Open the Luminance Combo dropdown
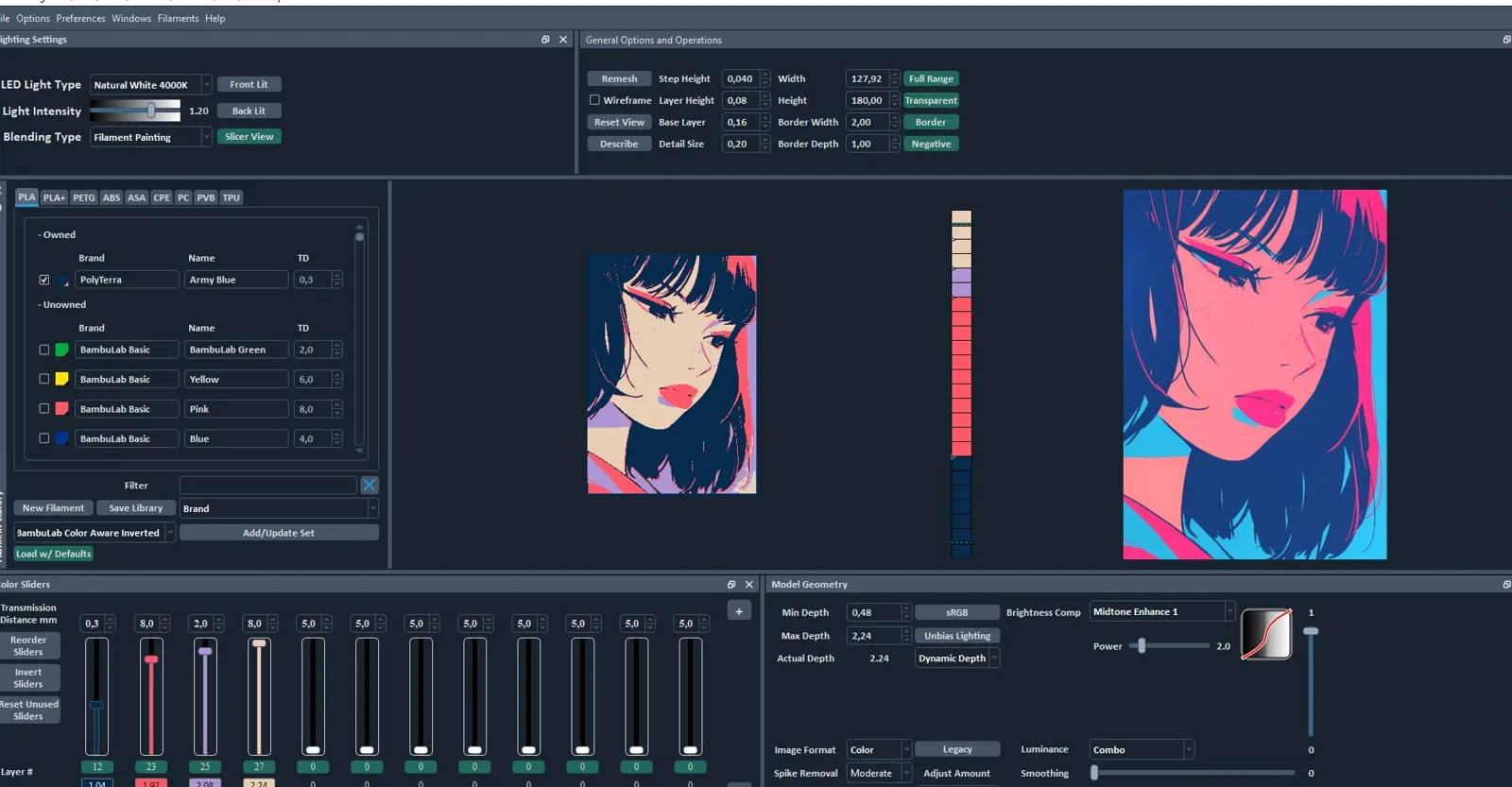 coord(1142,750)
